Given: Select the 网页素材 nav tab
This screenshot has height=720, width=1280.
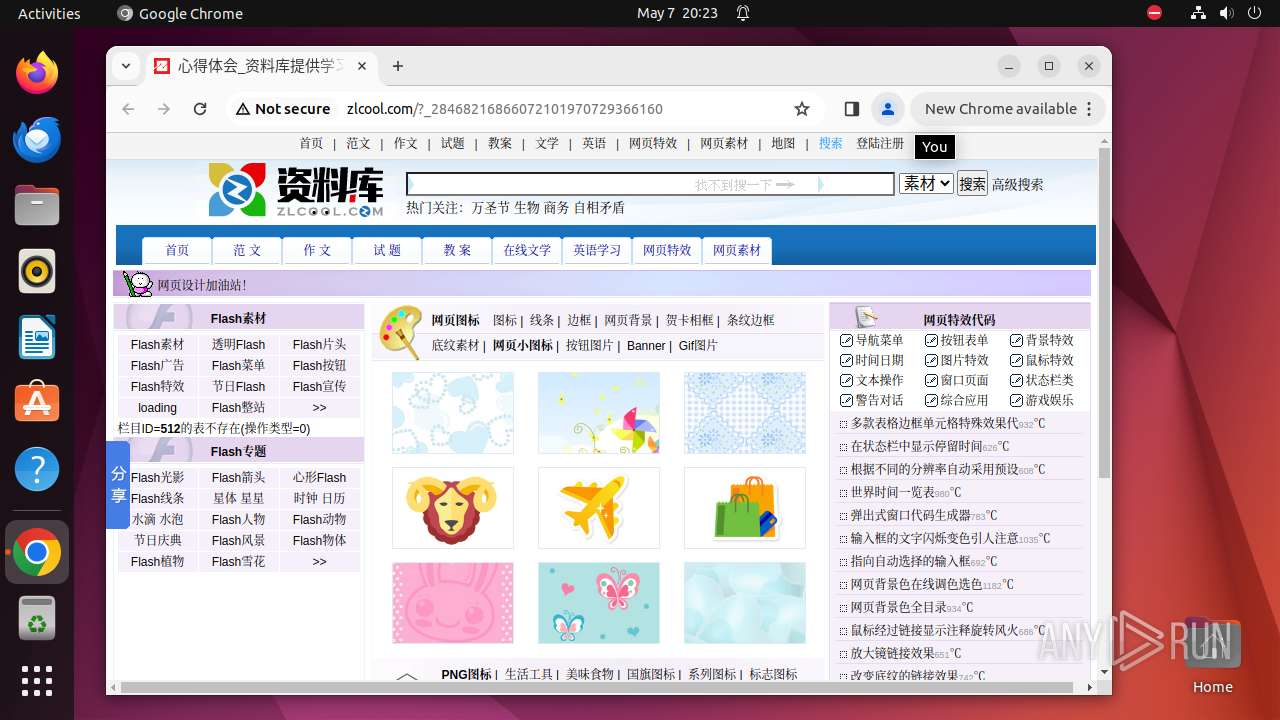Looking at the screenshot, I should point(737,250).
